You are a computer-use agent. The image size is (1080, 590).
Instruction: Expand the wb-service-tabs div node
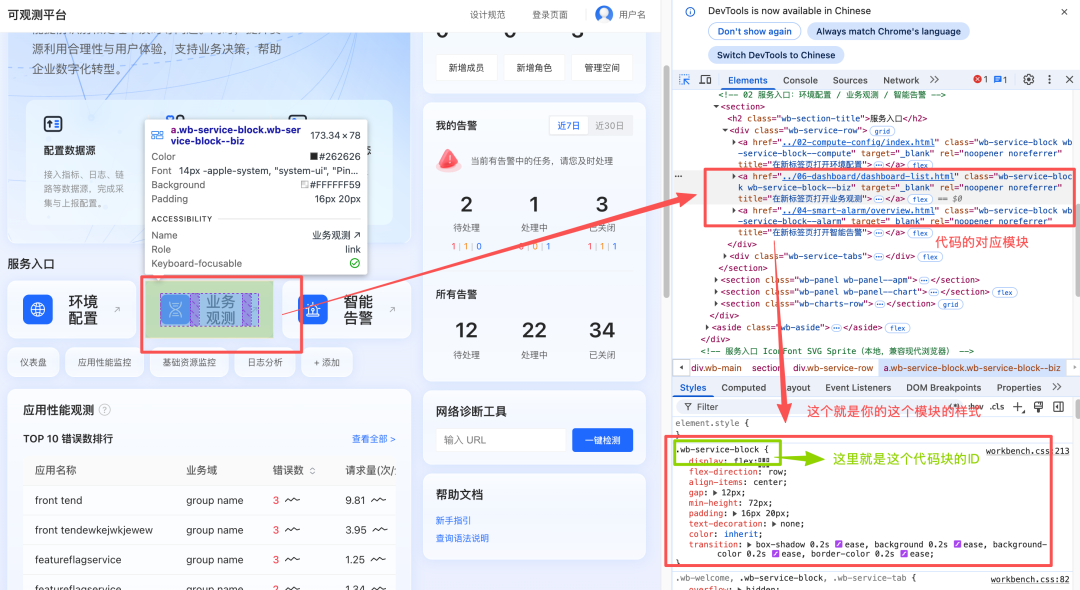(x=725, y=256)
